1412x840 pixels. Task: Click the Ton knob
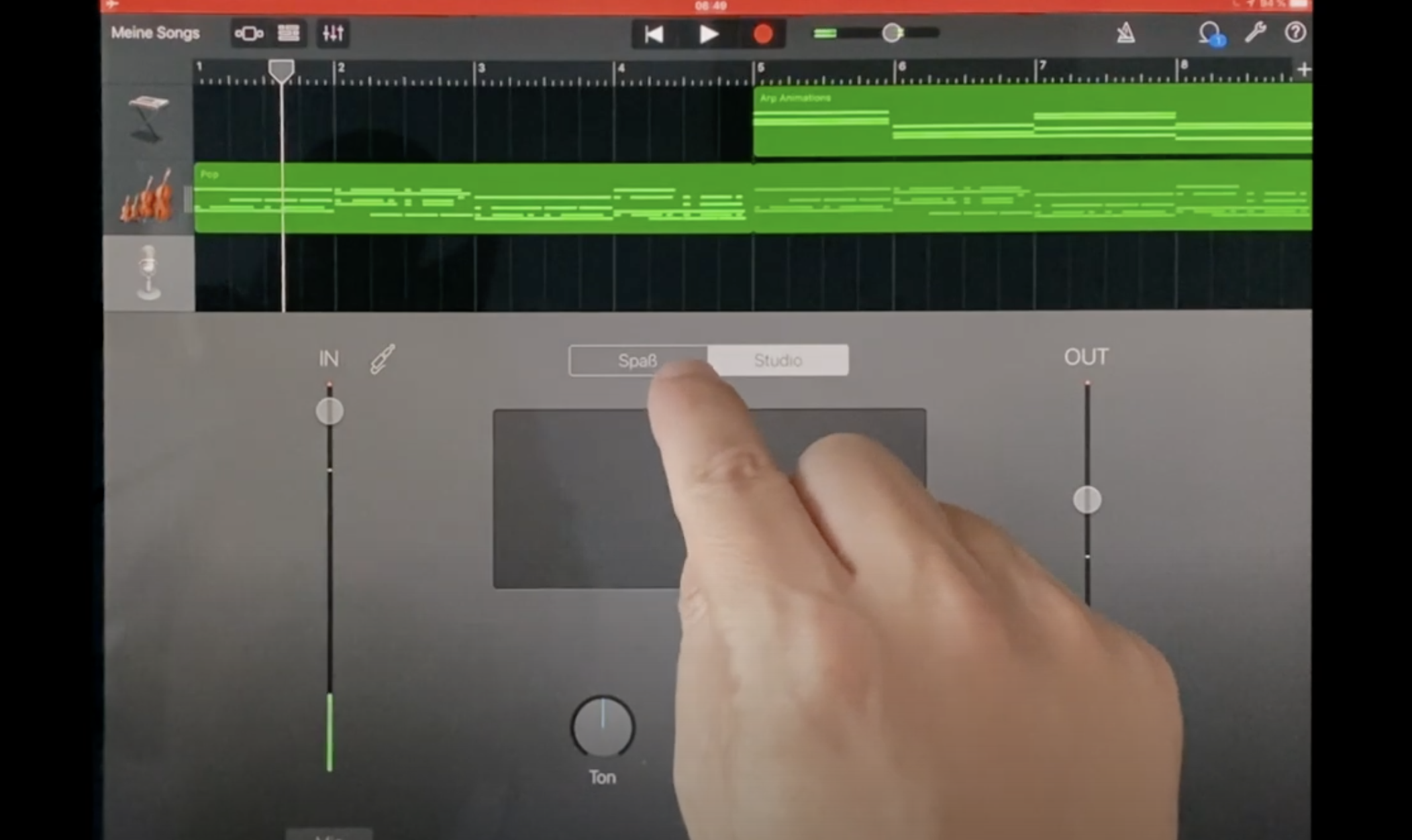point(602,727)
